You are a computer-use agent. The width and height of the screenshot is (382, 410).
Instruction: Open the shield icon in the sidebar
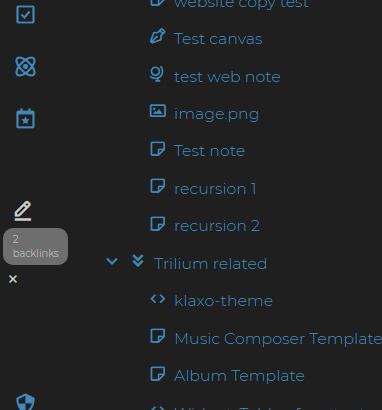coord(25,402)
